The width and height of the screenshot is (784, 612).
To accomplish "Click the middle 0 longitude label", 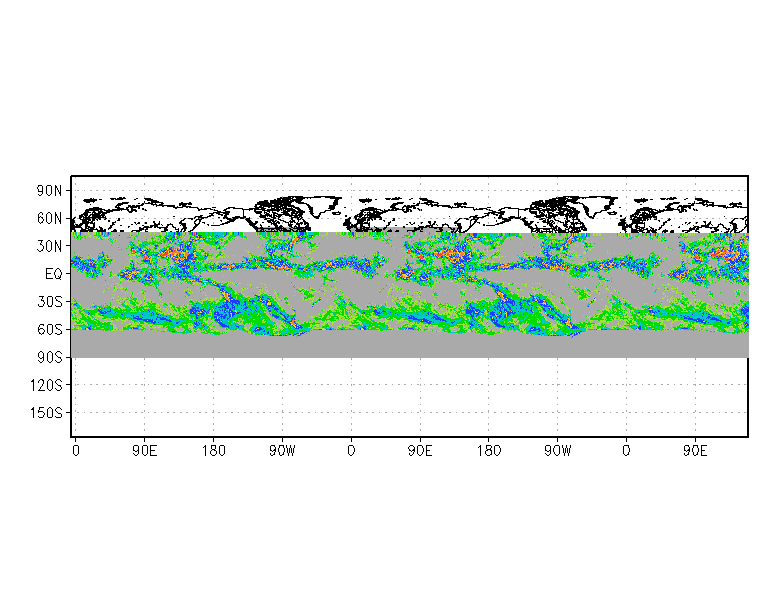I will click(x=351, y=451).
